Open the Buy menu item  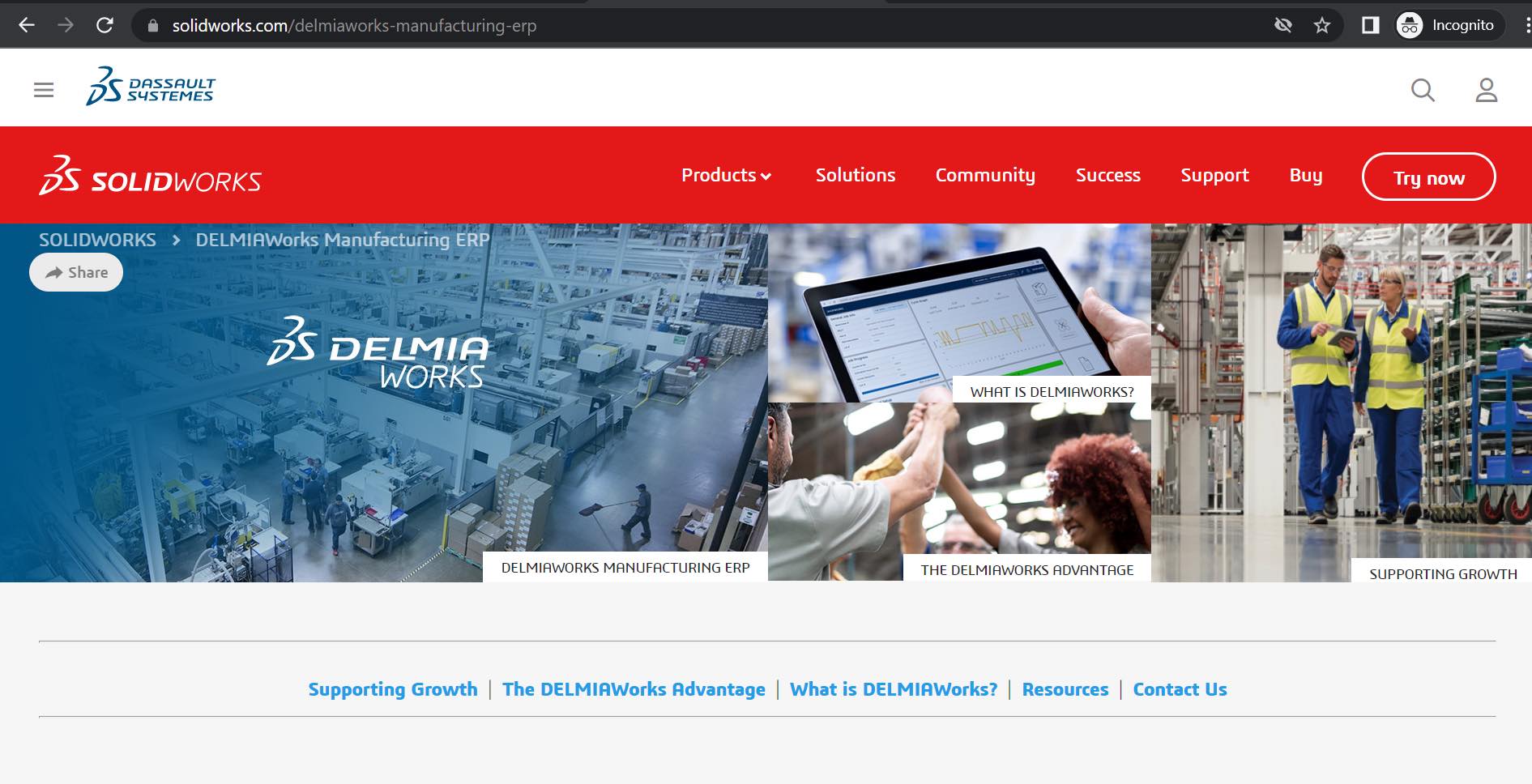(x=1305, y=175)
